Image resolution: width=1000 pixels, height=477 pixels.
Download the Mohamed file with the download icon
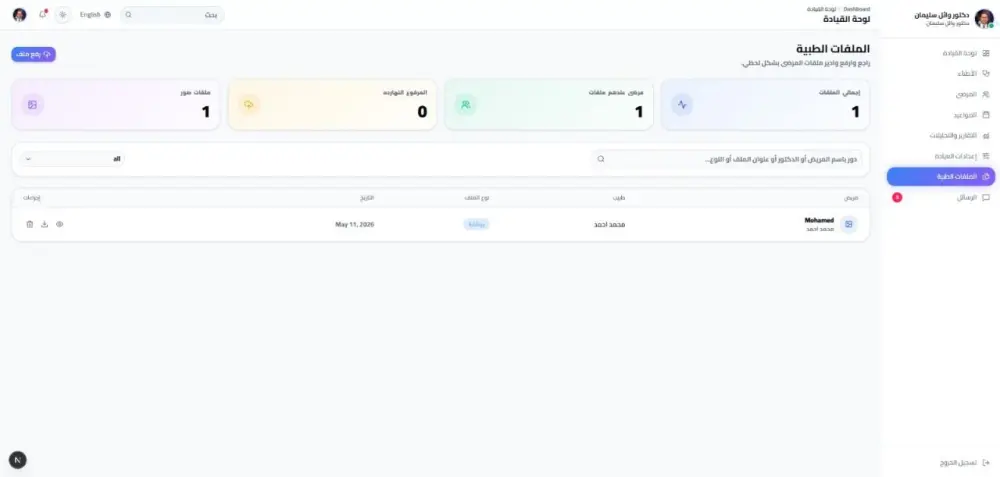click(45, 224)
